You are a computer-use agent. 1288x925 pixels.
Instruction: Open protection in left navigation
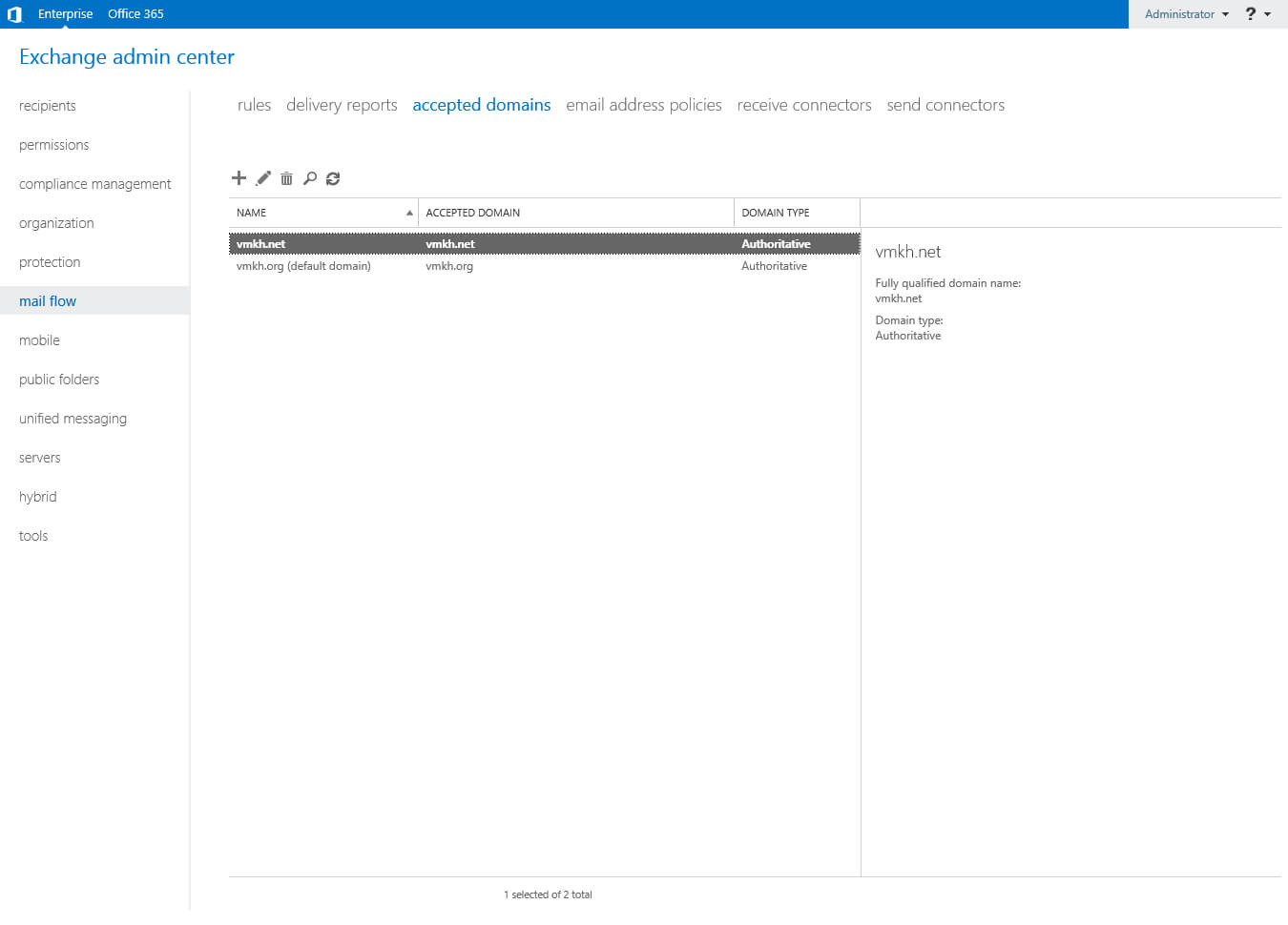[x=50, y=262]
